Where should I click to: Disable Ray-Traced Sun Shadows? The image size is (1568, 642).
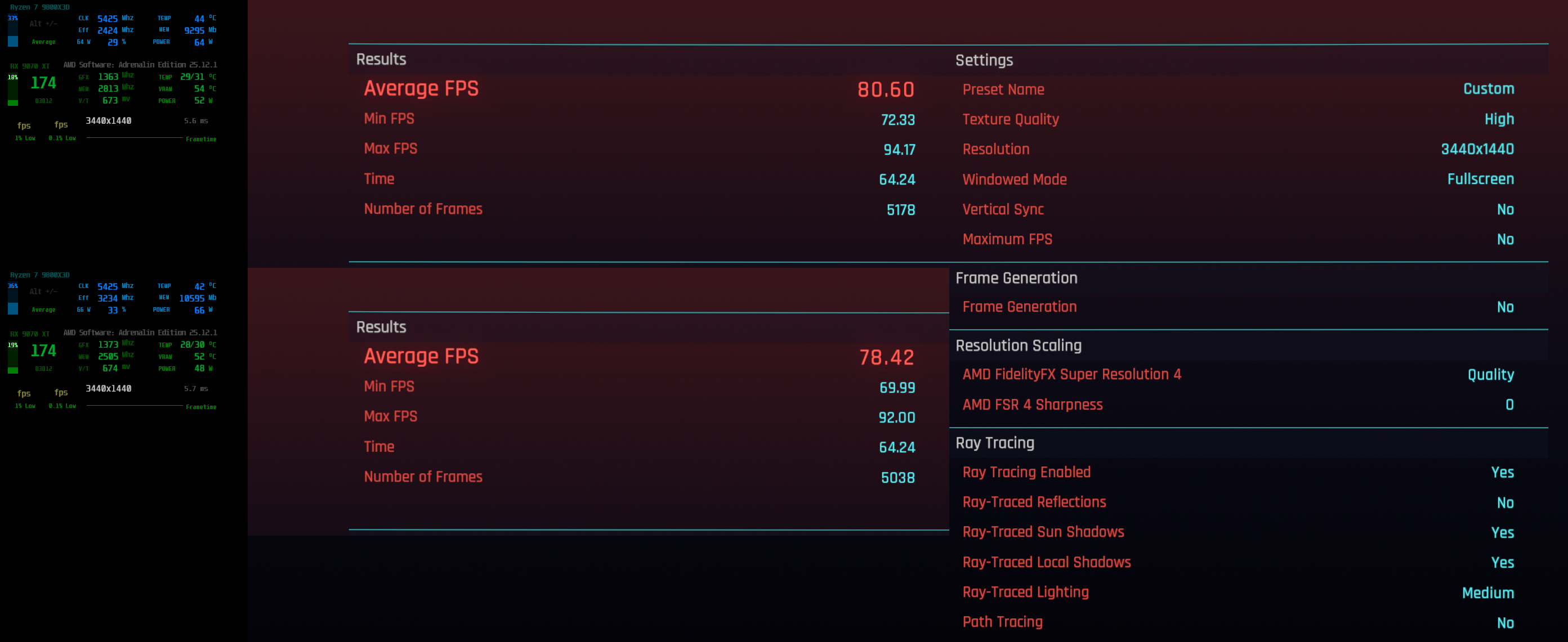coord(1502,532)
